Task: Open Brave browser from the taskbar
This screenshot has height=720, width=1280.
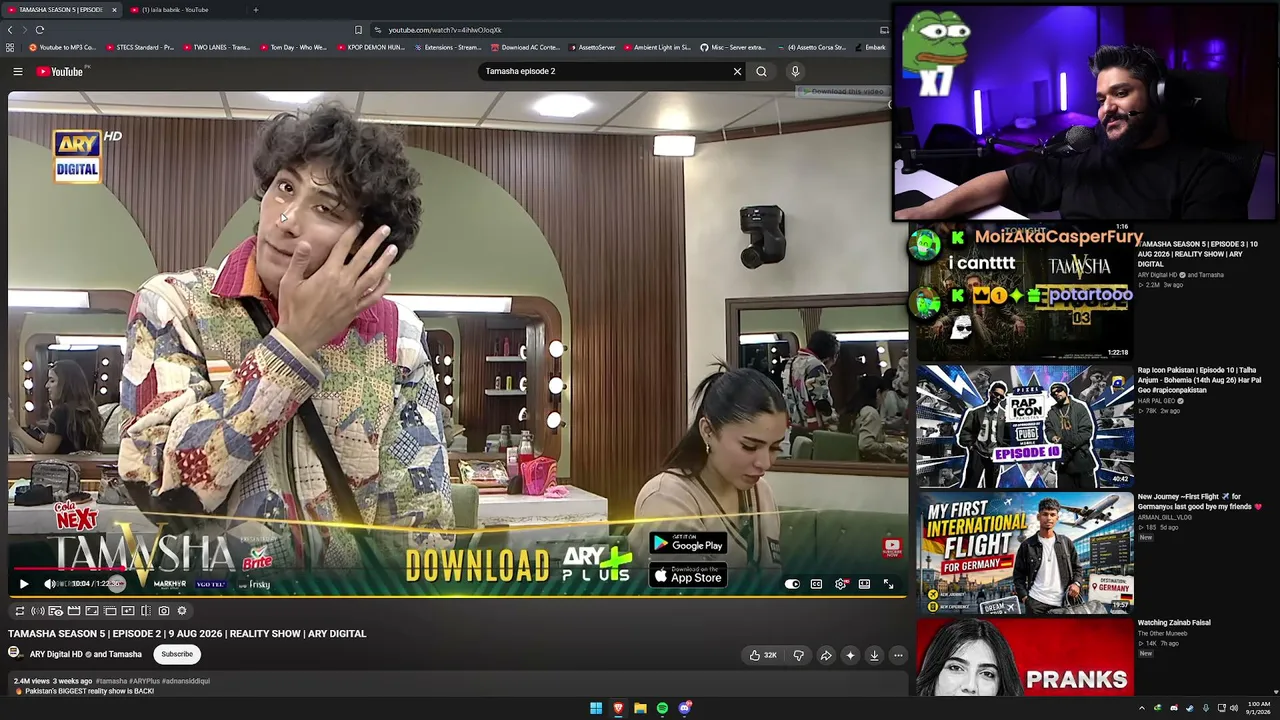Action: (x=618, y=708)
